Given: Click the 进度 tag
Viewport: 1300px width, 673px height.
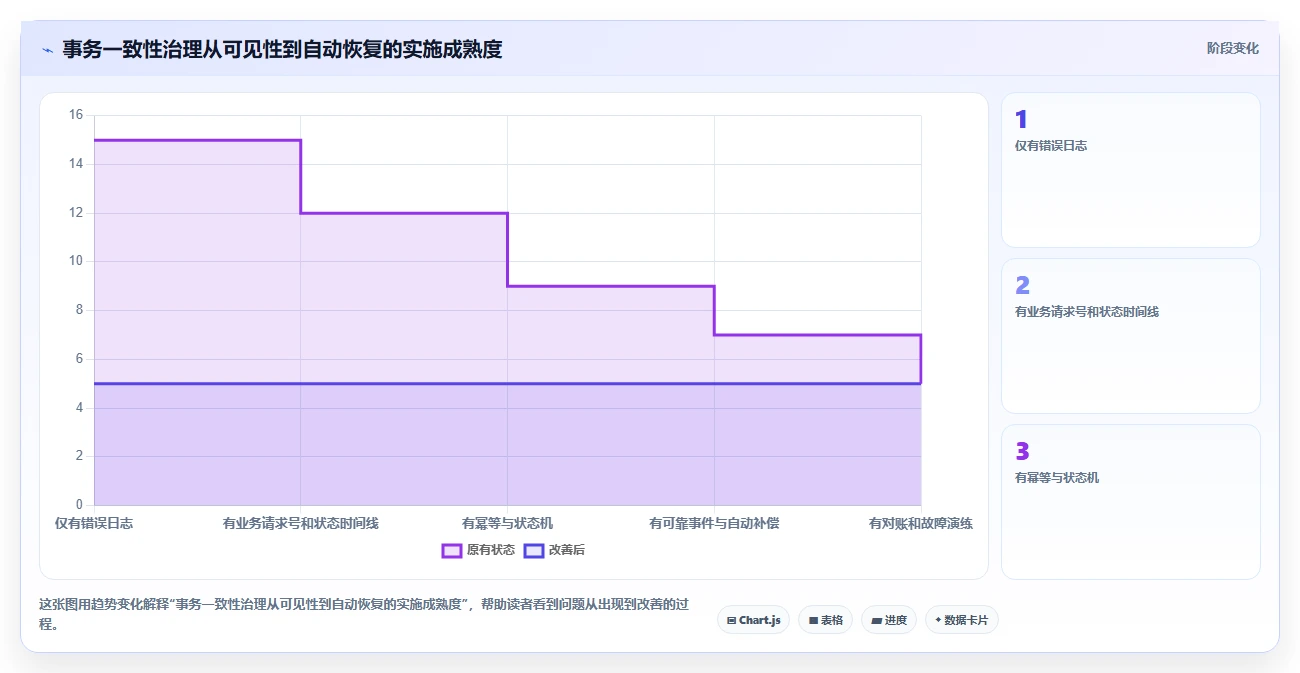Looking at the screenshot, I should coord(888,620).
